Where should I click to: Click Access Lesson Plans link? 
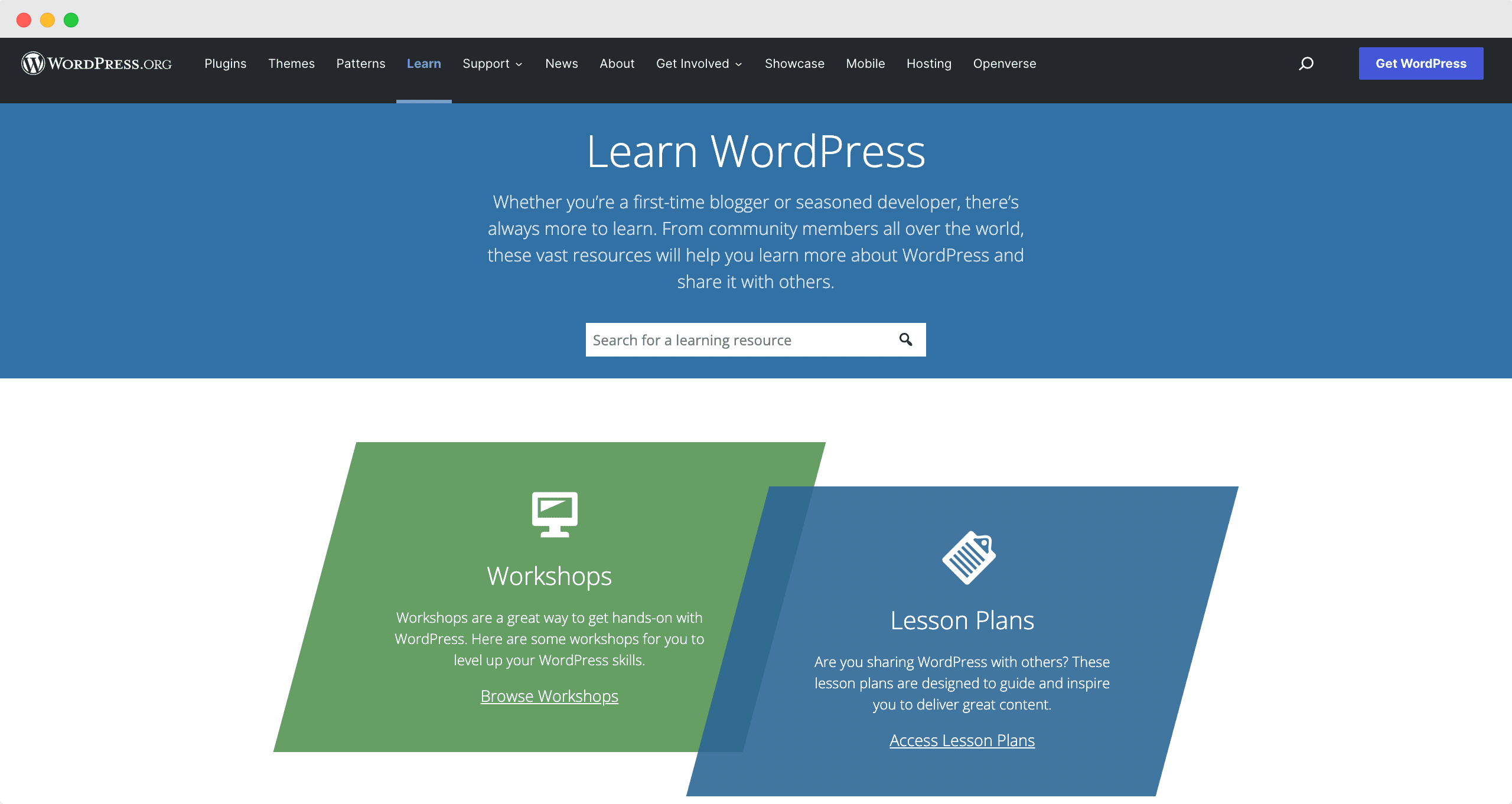coord(962,740)
